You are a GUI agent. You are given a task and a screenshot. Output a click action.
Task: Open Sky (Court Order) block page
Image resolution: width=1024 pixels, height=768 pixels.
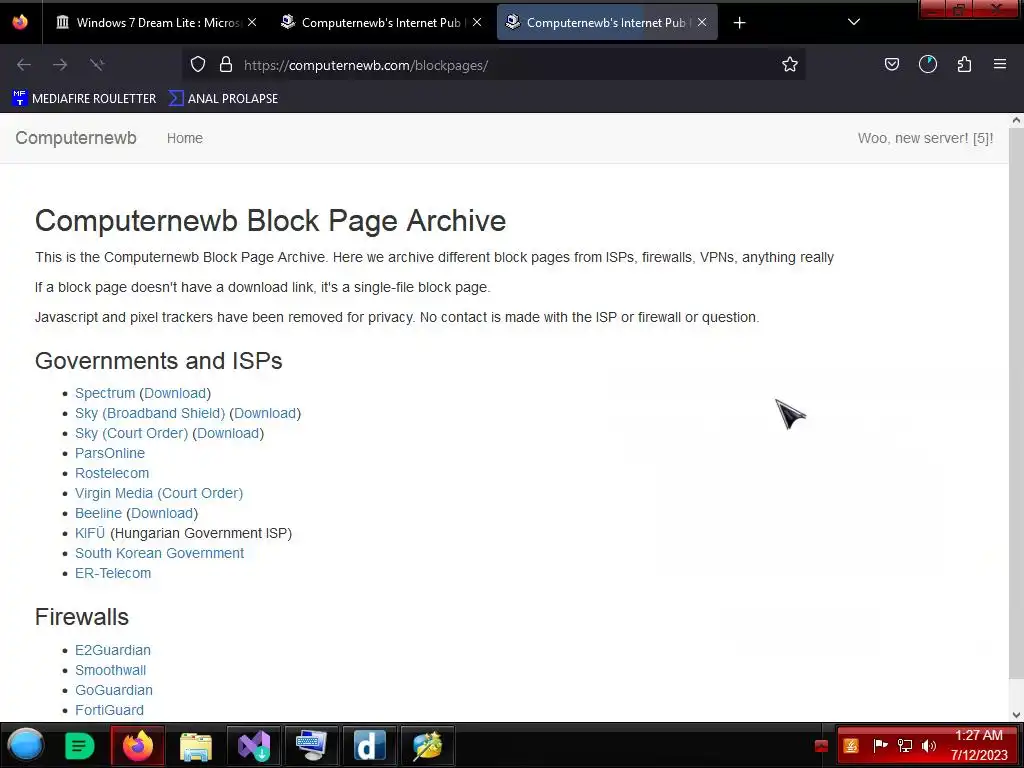(131, 434)
